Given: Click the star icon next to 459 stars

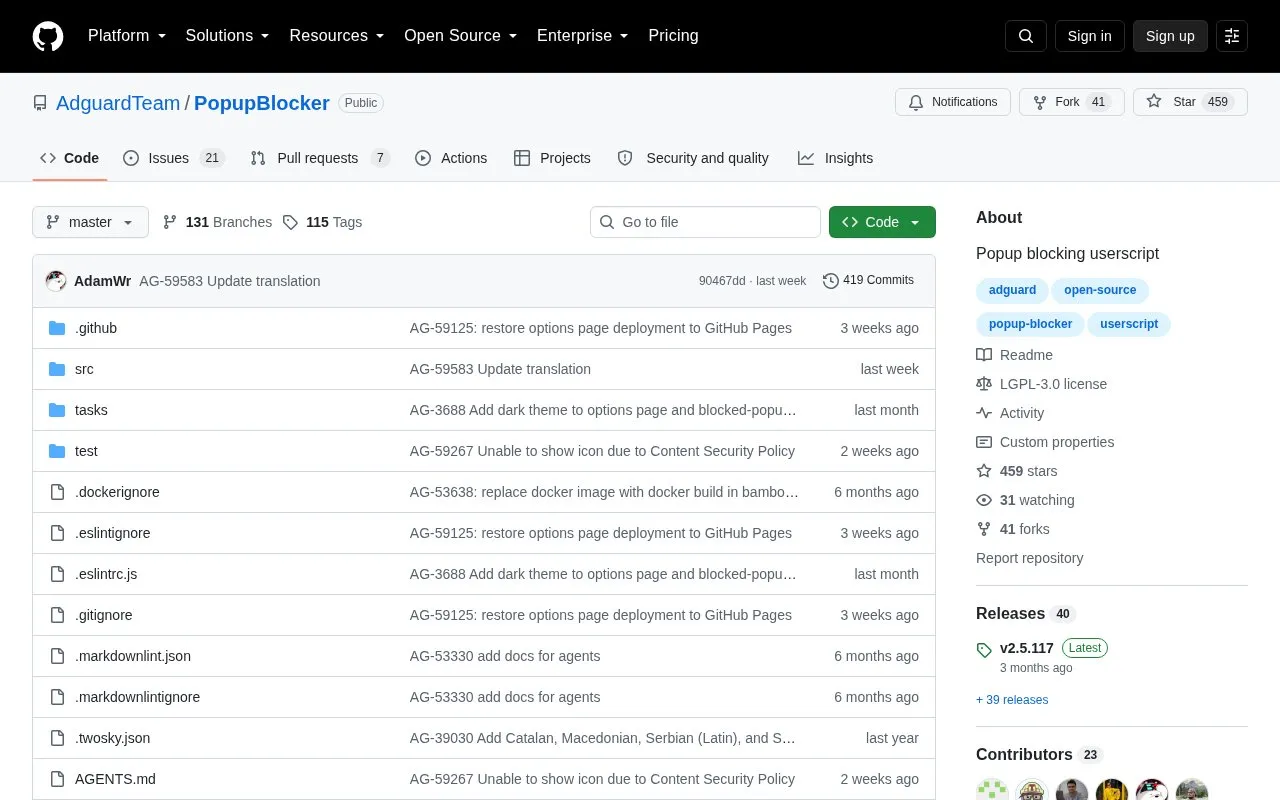Looking at the screenshot, I should pos(984,471).
